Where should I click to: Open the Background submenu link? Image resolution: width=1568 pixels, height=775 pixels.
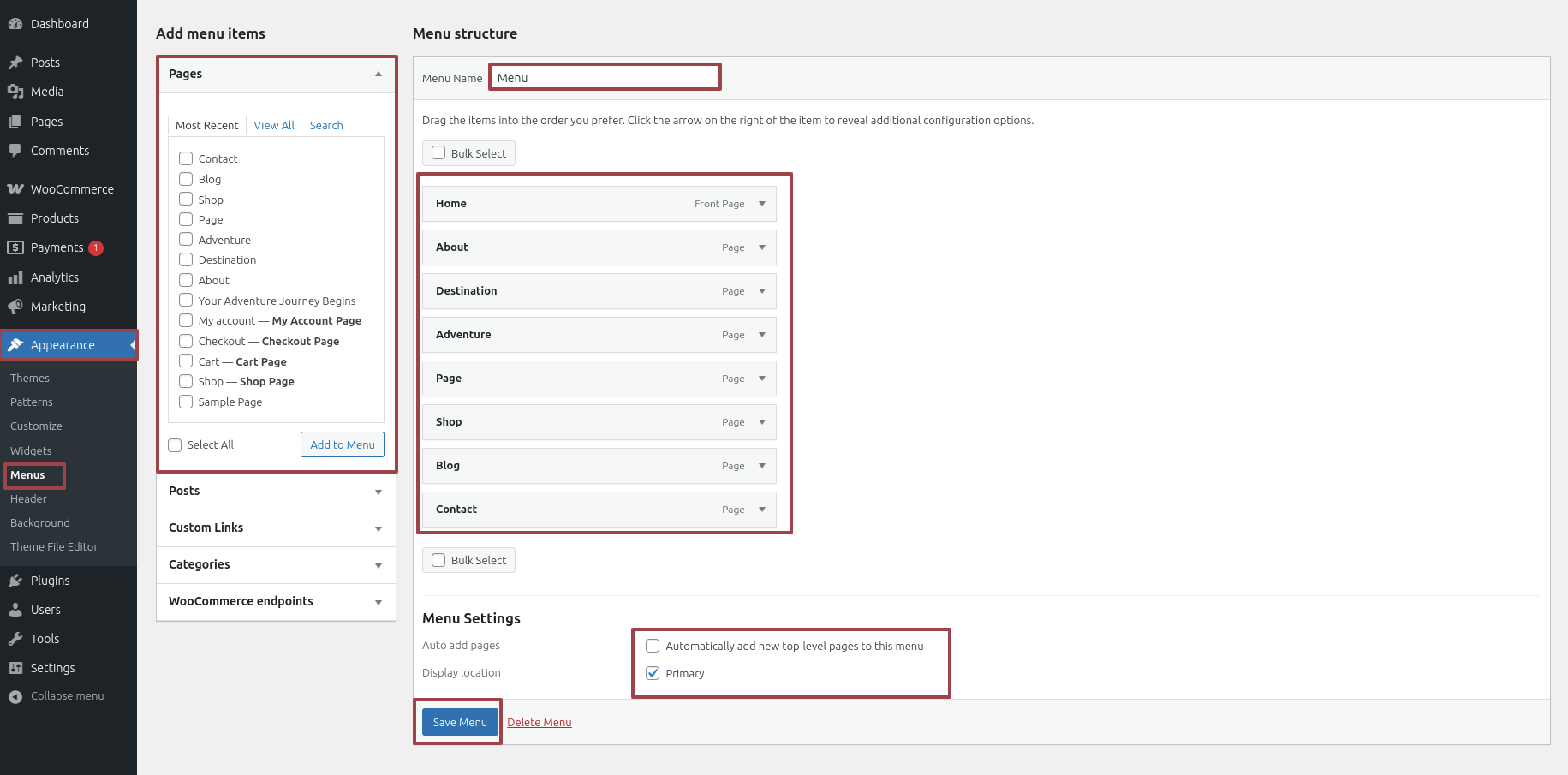click(40, 523)
